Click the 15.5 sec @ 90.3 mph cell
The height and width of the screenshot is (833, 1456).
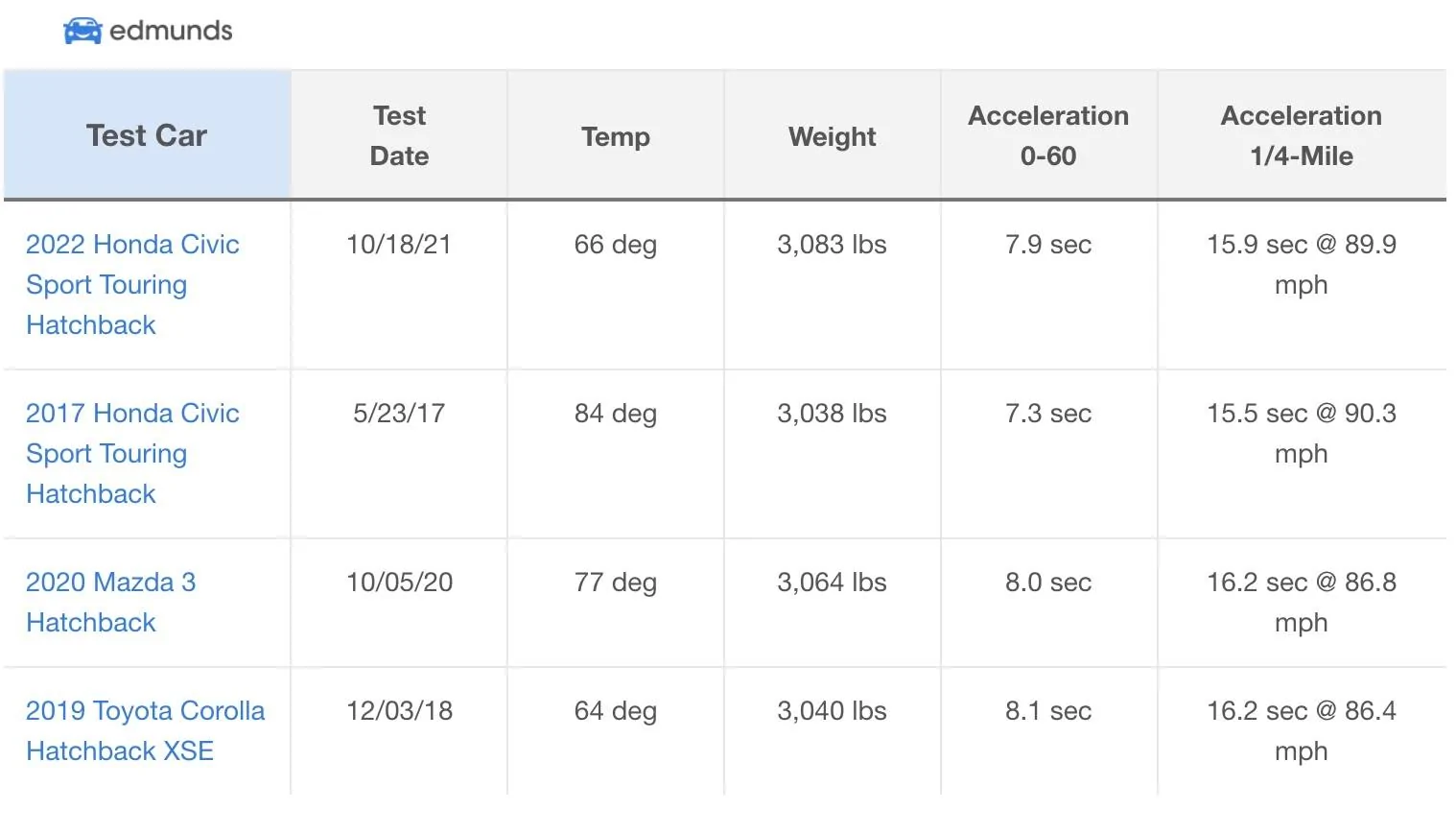[1302, 433]
